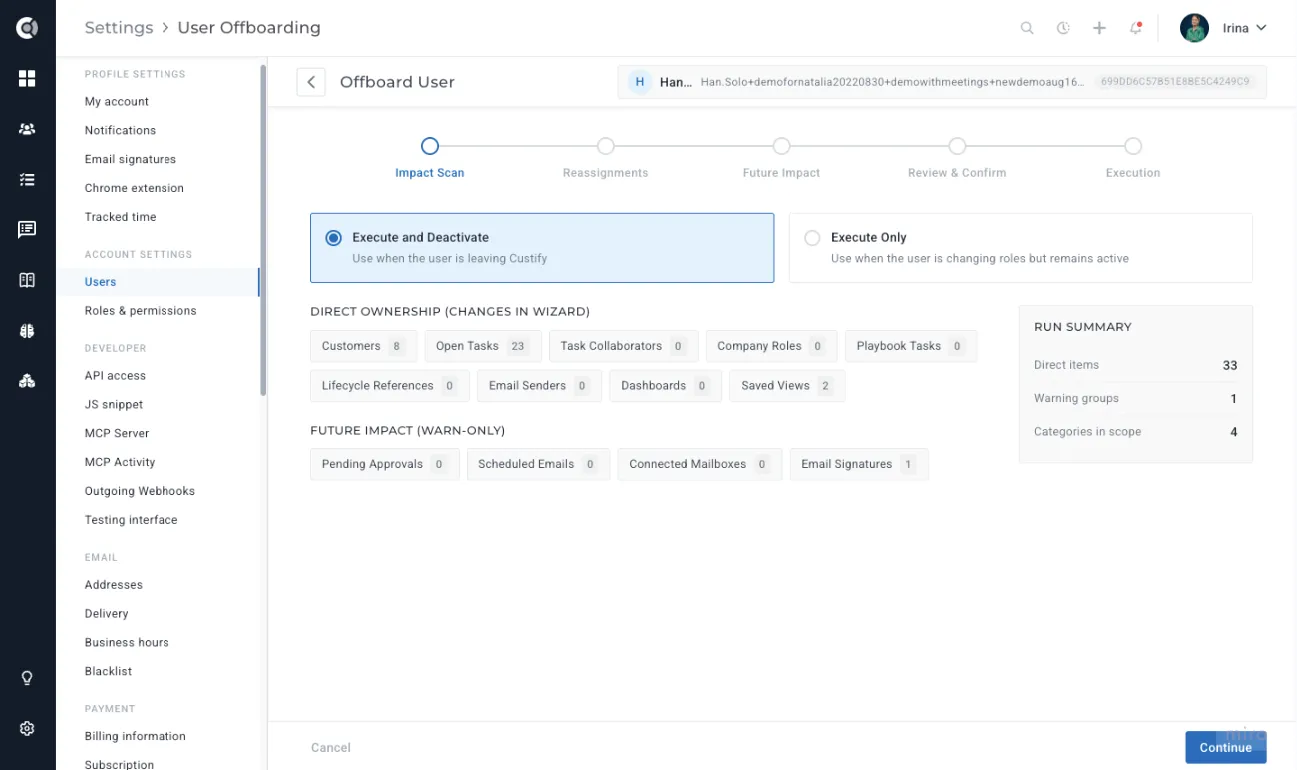Click the lightbulb icon in left sidebar
The image size is (1297, 770).
[x=27, y=678]
